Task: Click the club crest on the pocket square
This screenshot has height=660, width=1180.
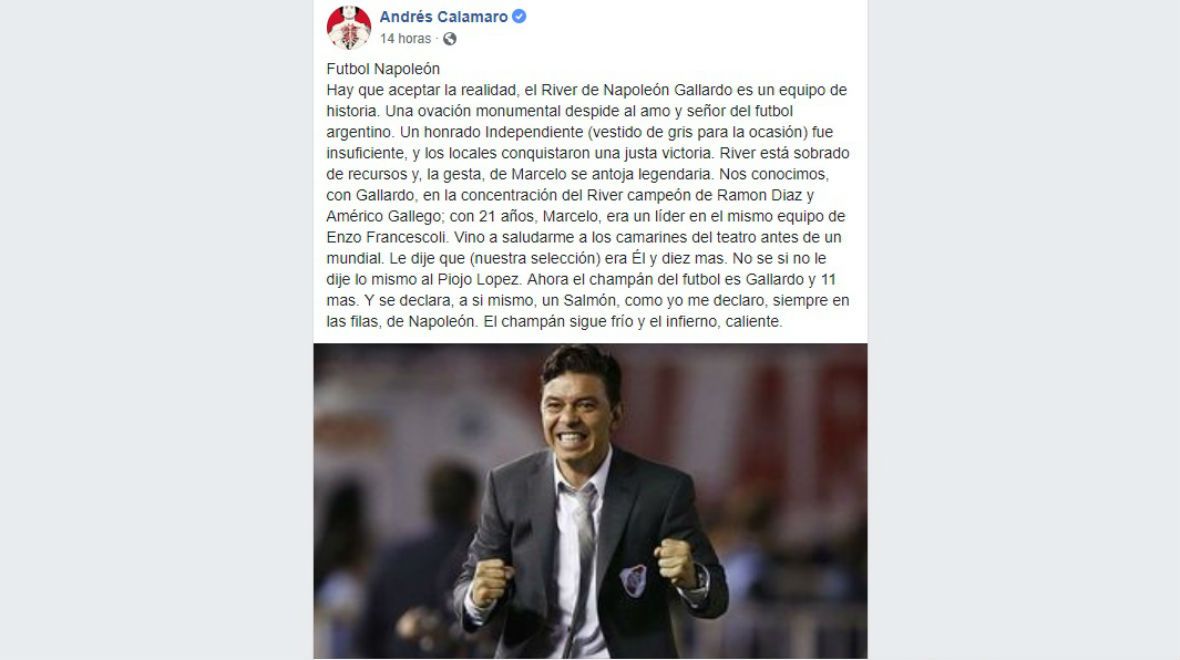Action: click(x=634, y=580)
